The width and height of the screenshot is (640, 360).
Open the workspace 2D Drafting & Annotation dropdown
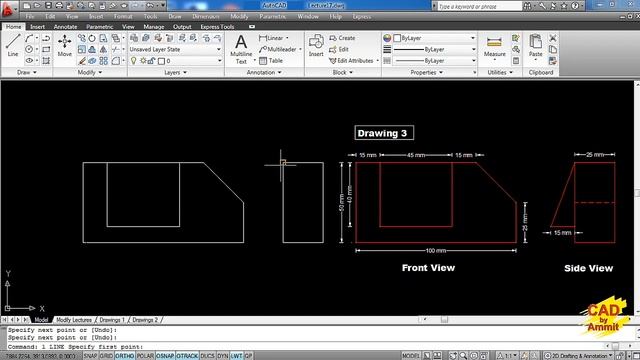point(579,356)
